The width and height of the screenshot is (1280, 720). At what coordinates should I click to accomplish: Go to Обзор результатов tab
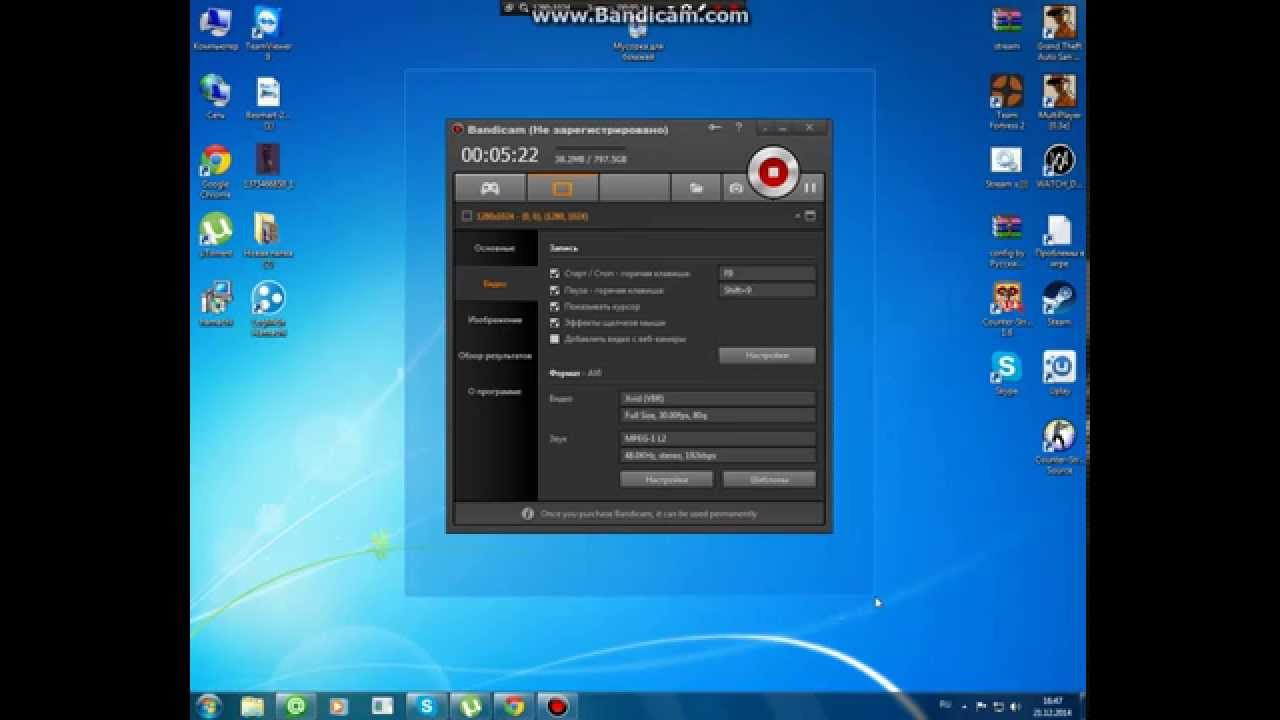click(495, 356)
